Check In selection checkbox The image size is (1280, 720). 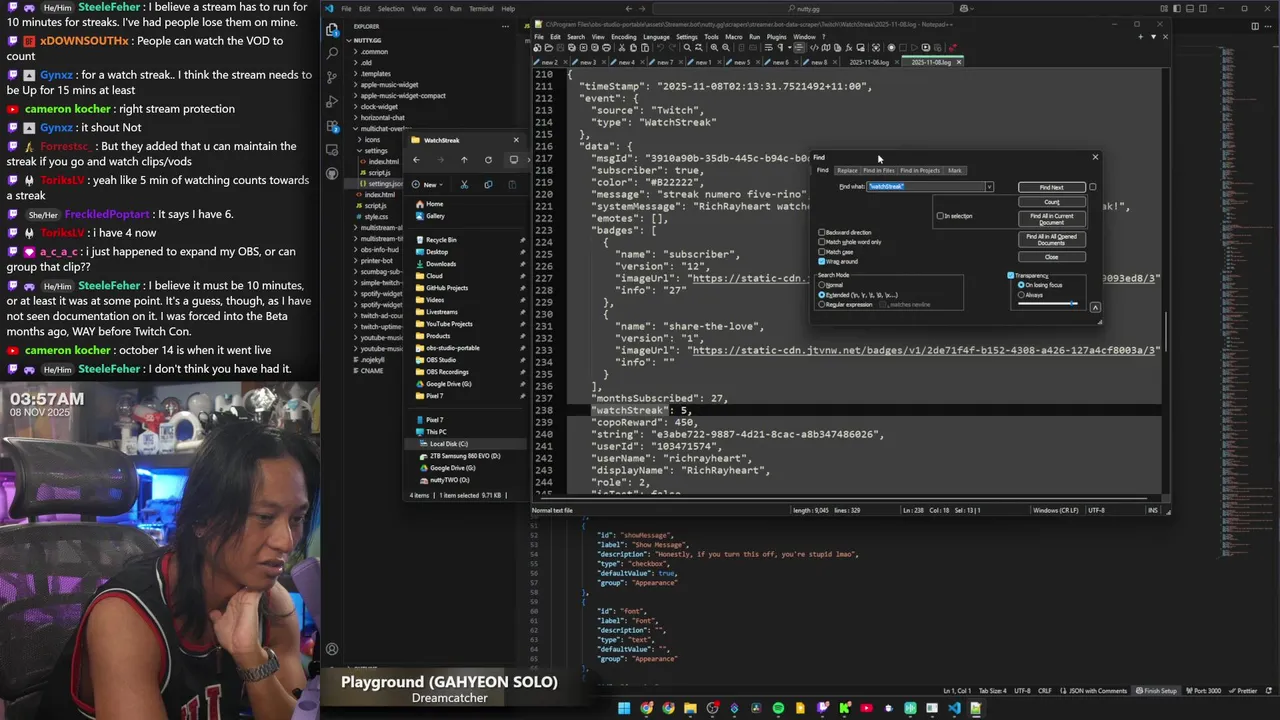[x=940, y=216]
